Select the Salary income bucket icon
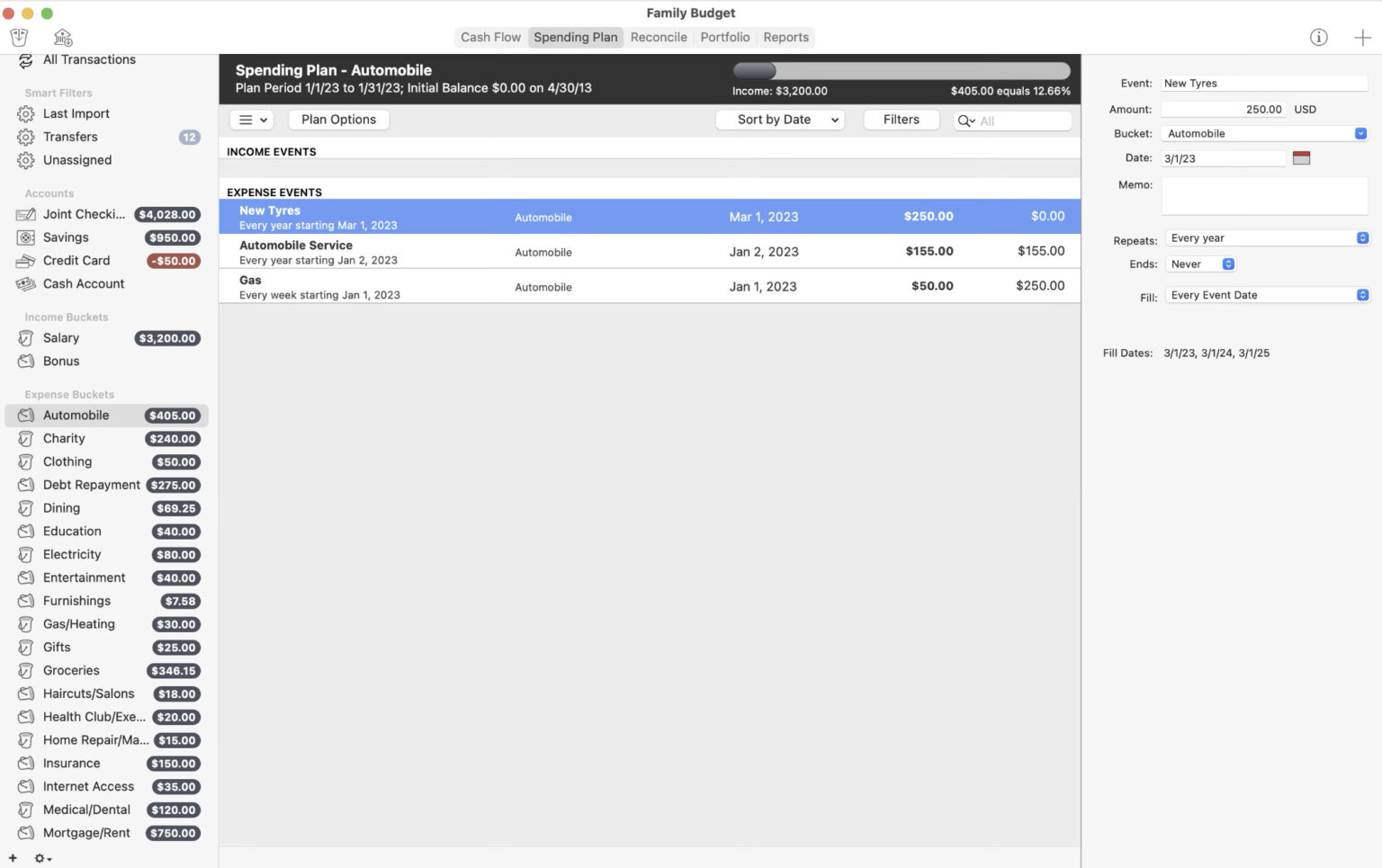 (x=25, y=337)
